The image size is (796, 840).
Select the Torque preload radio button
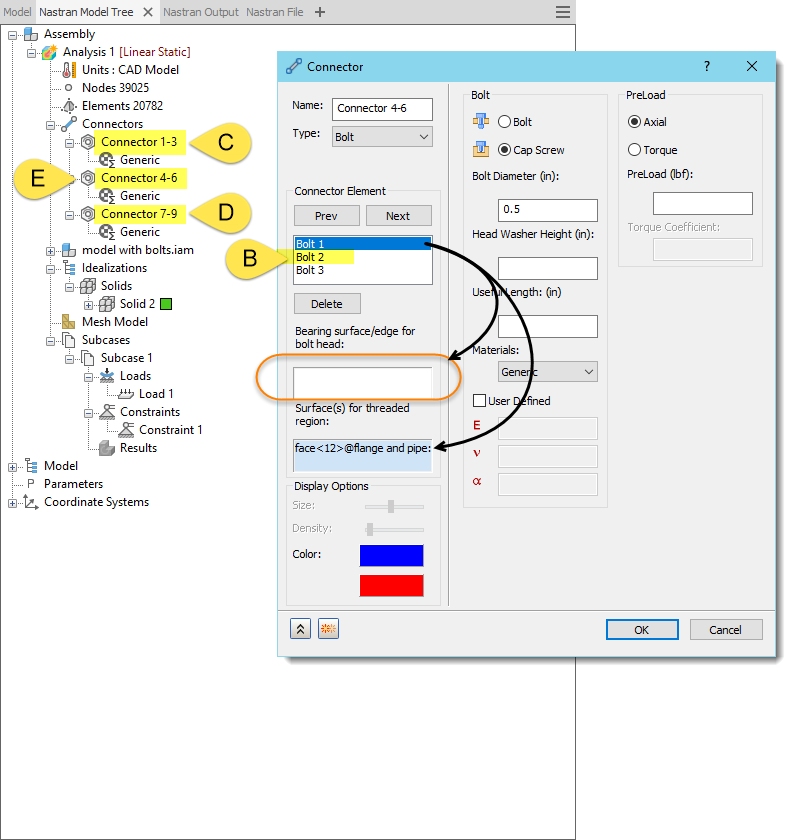click(x=634, y=150)
